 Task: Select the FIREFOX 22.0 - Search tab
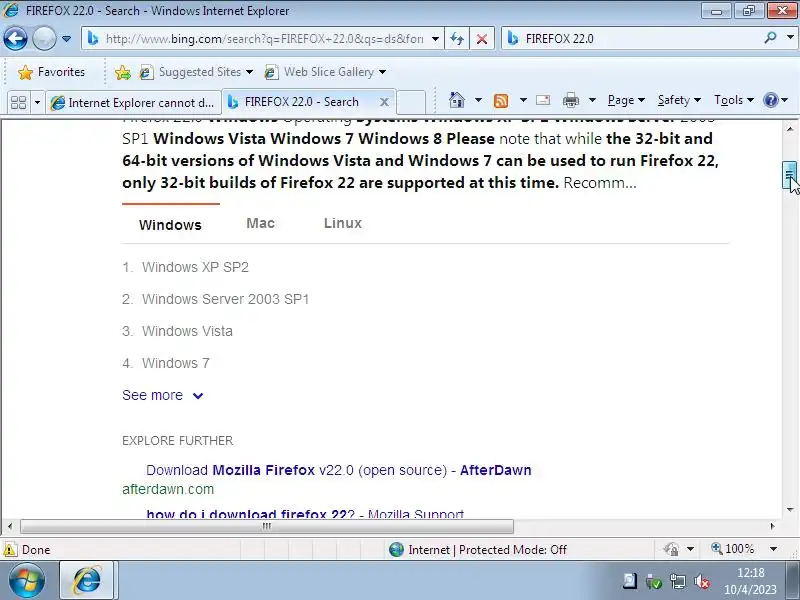pyautogui.click(x=301, y=102)
